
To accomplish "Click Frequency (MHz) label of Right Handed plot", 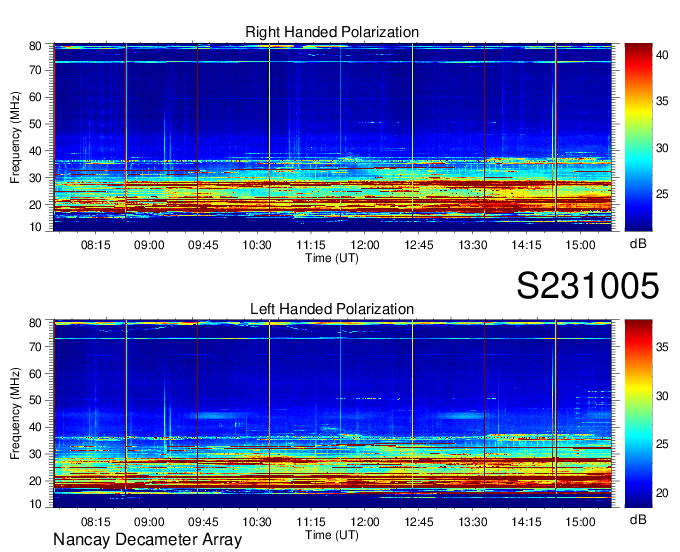I will [15, 137].
